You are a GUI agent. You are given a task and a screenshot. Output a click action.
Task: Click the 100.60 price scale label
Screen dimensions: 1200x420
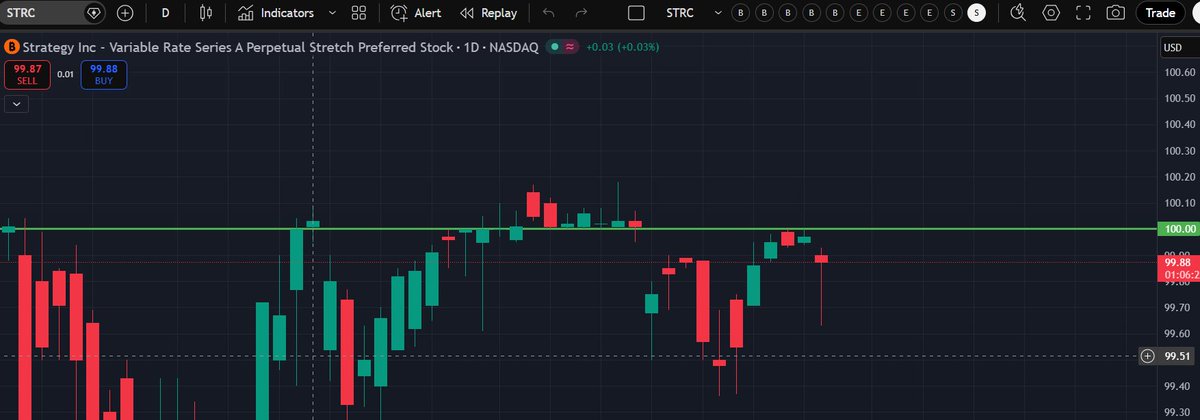pyautogui.click(x=1181, y=73)
